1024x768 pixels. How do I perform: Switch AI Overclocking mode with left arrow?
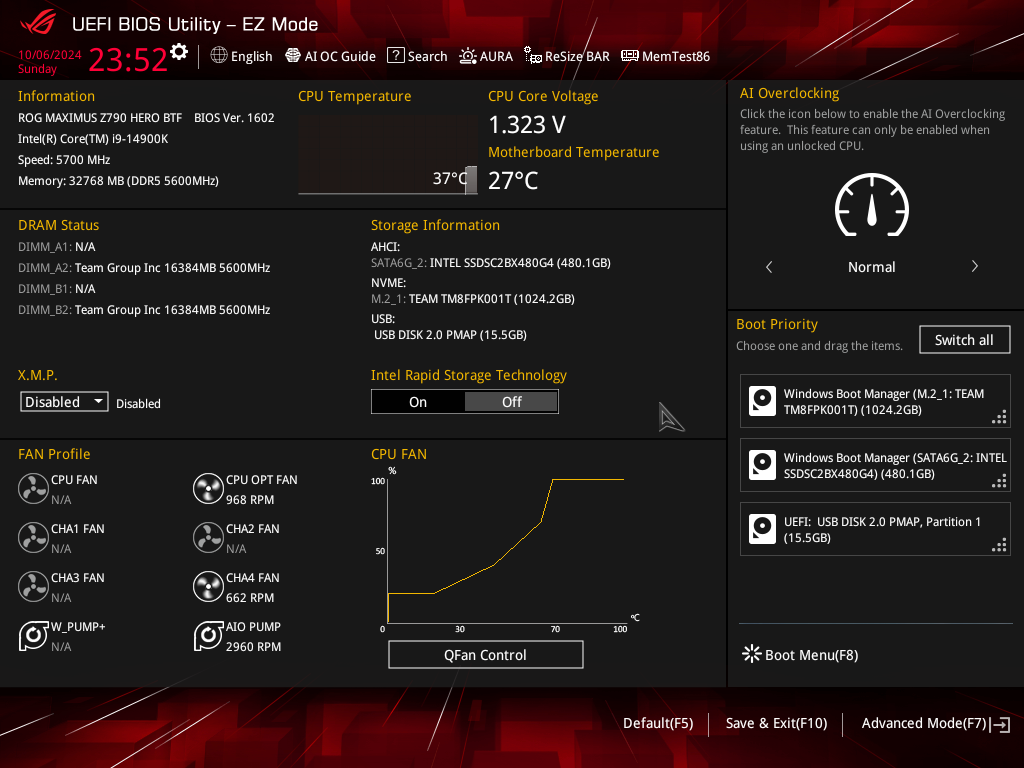point(769,266)
